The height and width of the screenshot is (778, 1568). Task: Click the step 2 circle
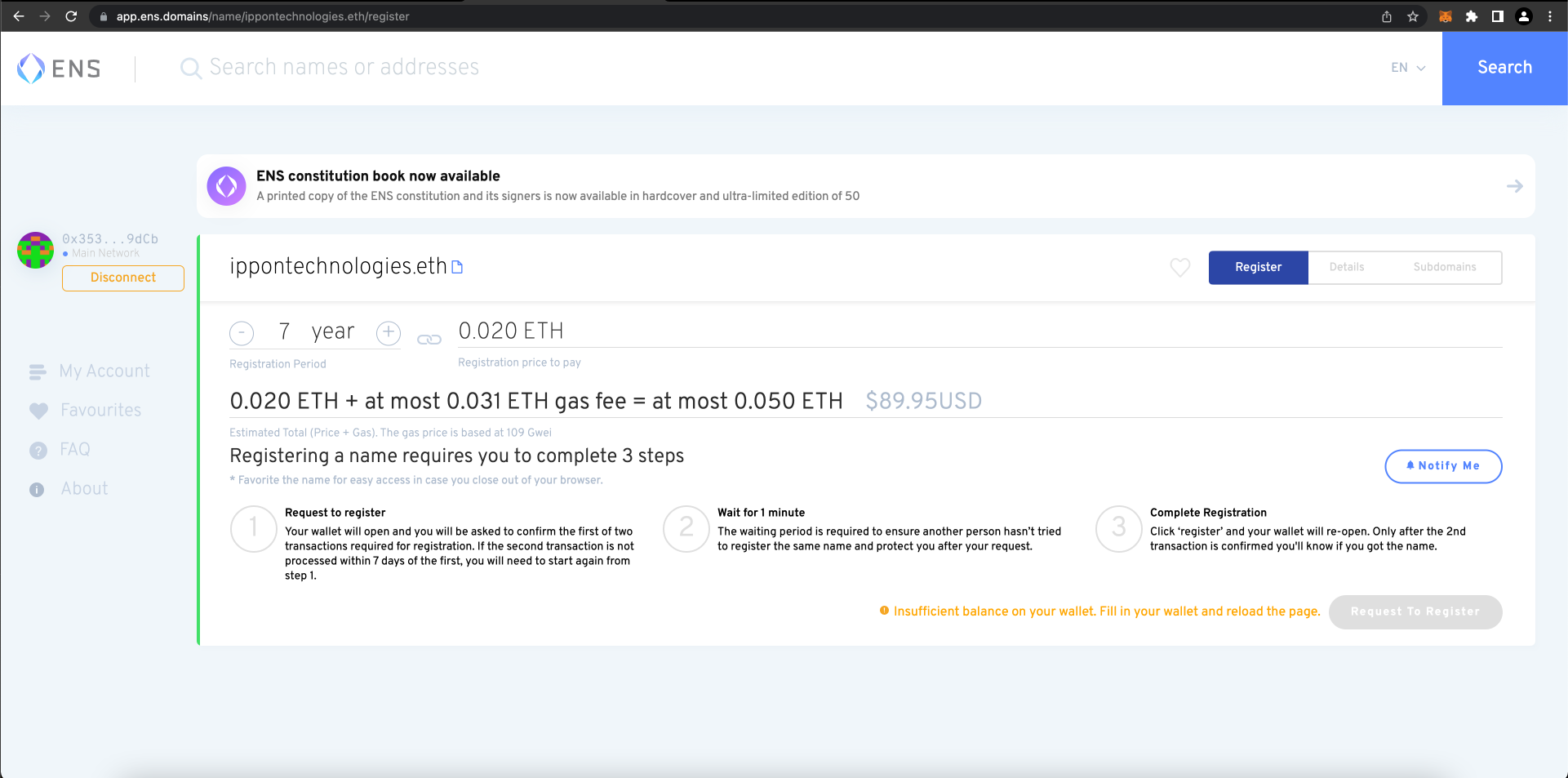point(686,528)
